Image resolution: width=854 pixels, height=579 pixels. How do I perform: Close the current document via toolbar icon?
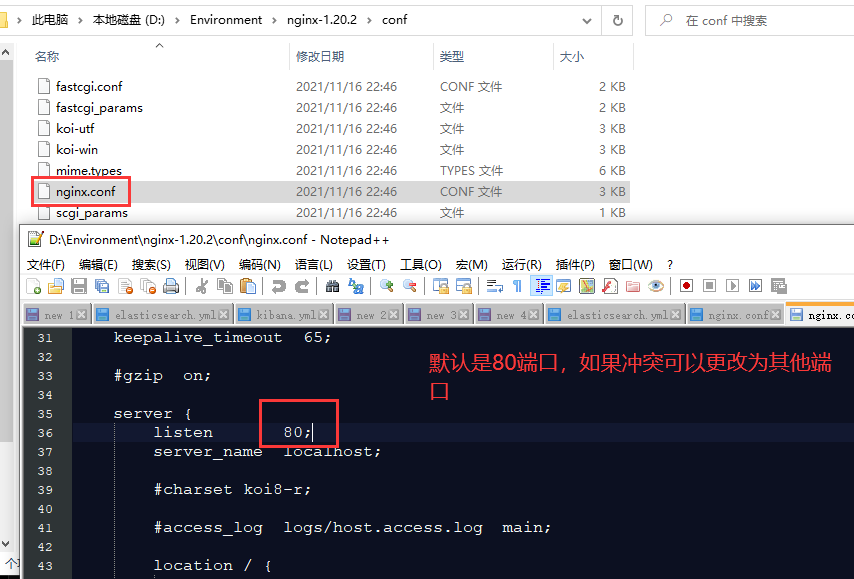click(125, 286)
